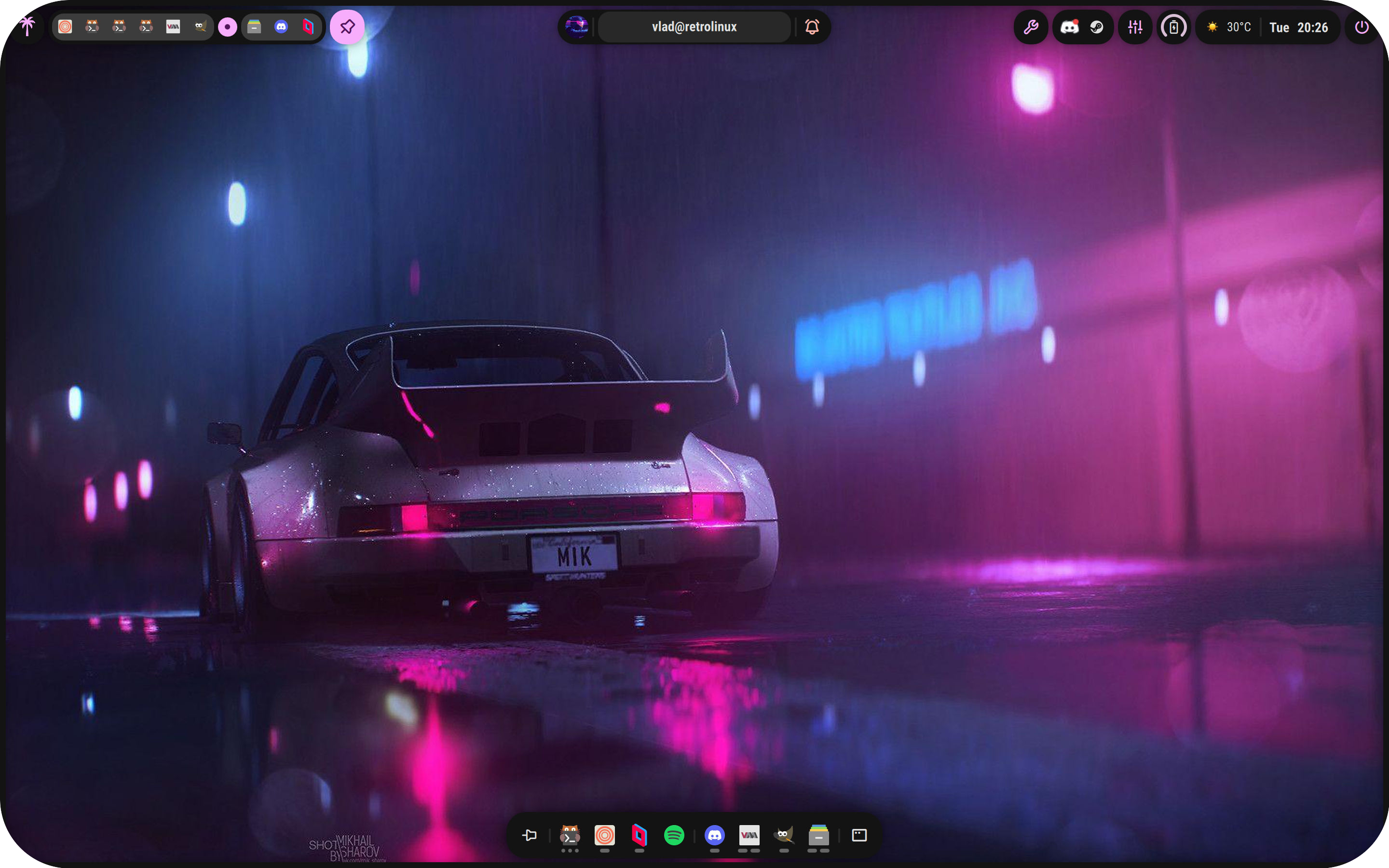This screenshot has height=868, width=1389.
Task: Open the file manager from the dock
Action: click(818, 835)
